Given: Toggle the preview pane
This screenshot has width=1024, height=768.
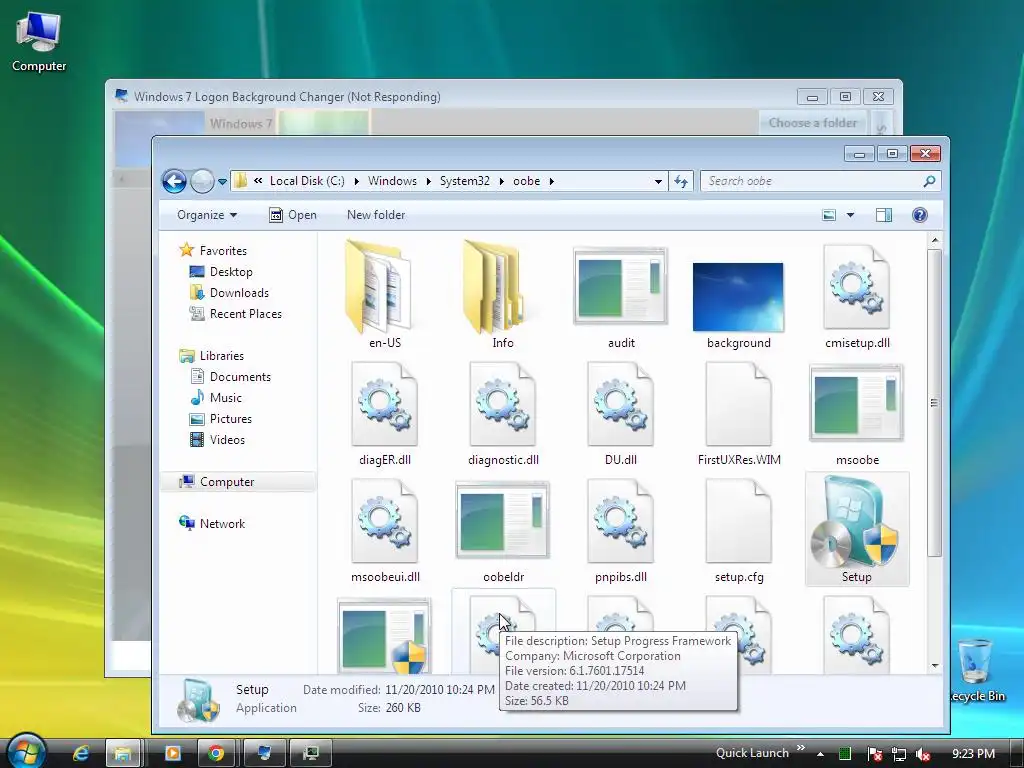Looking at the screenshot, I should [x=884, y=215].
